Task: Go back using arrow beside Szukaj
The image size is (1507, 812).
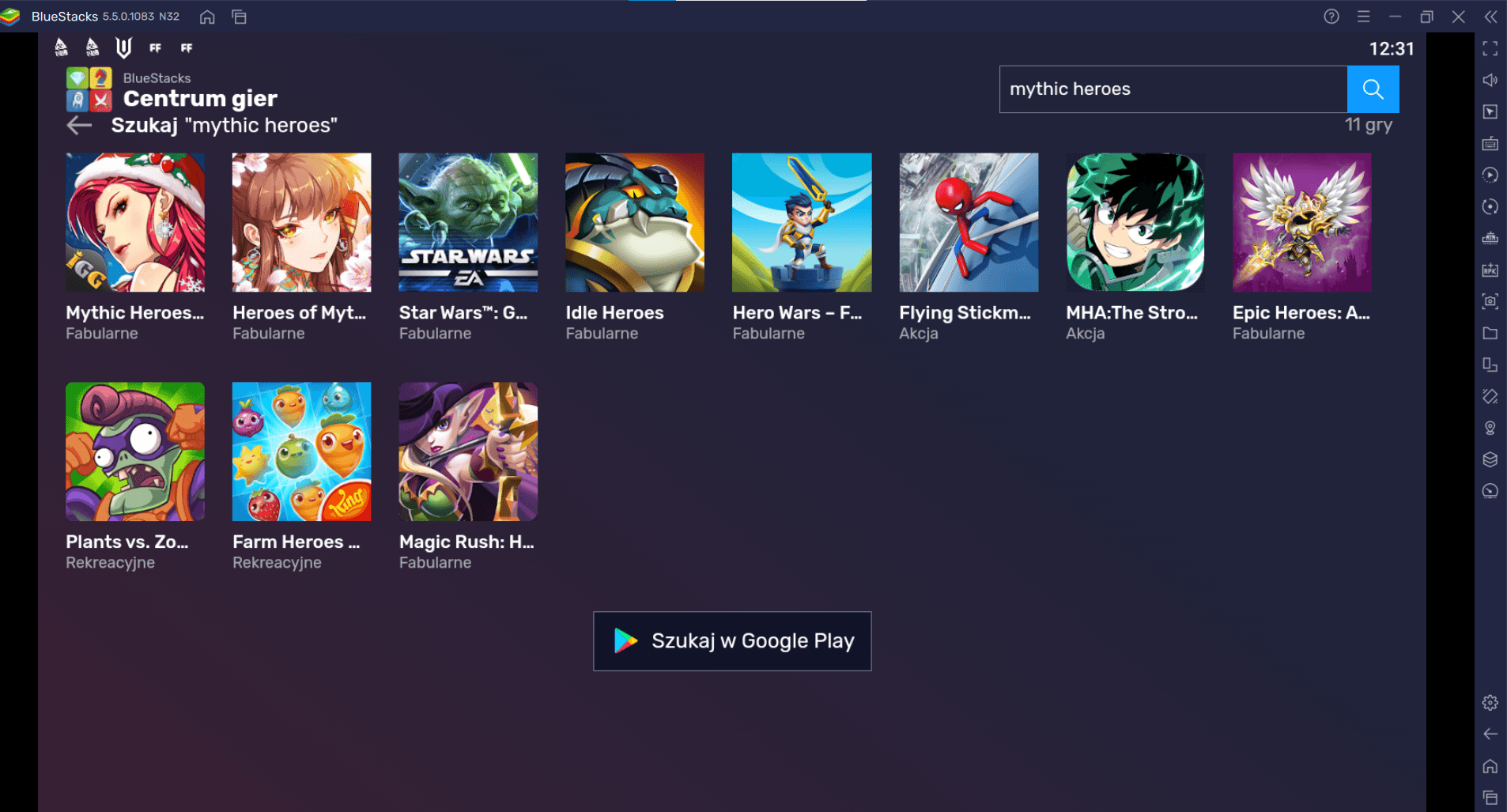Action: 79,125
